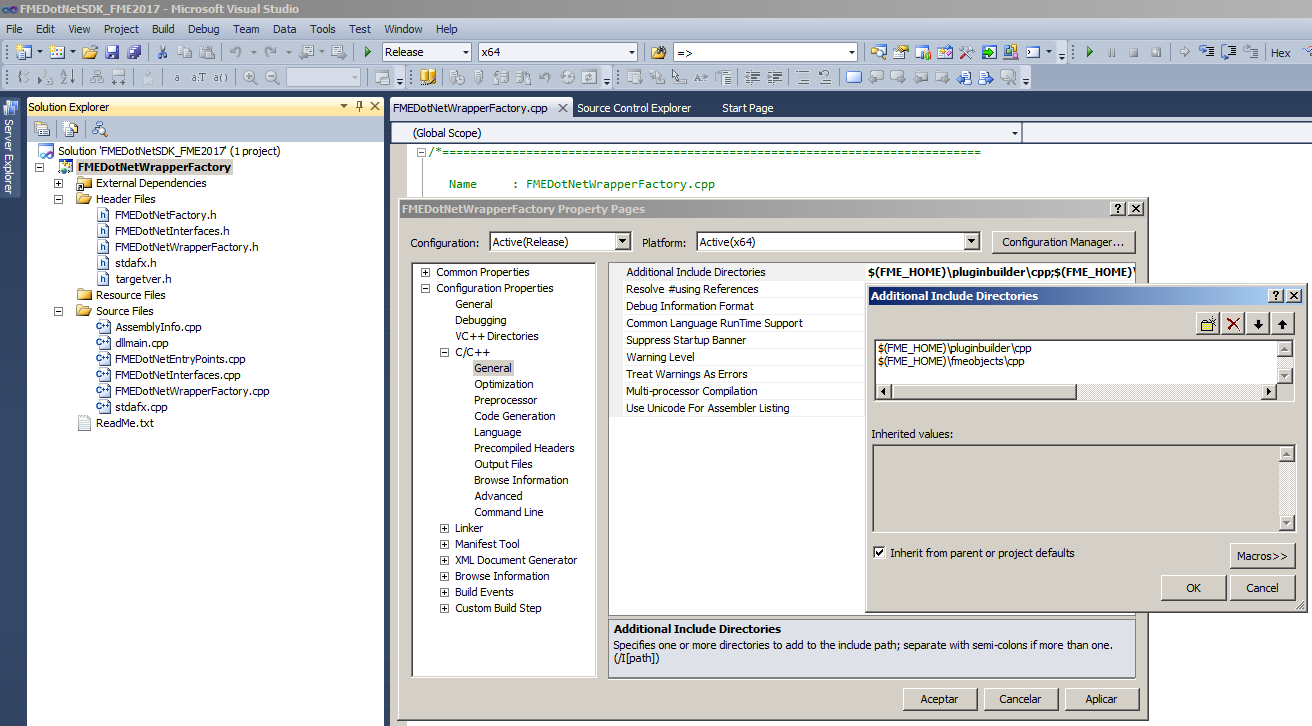Expand Common Properties node
The width and height of the screenshot is (1312, 726).
(426, 272)
